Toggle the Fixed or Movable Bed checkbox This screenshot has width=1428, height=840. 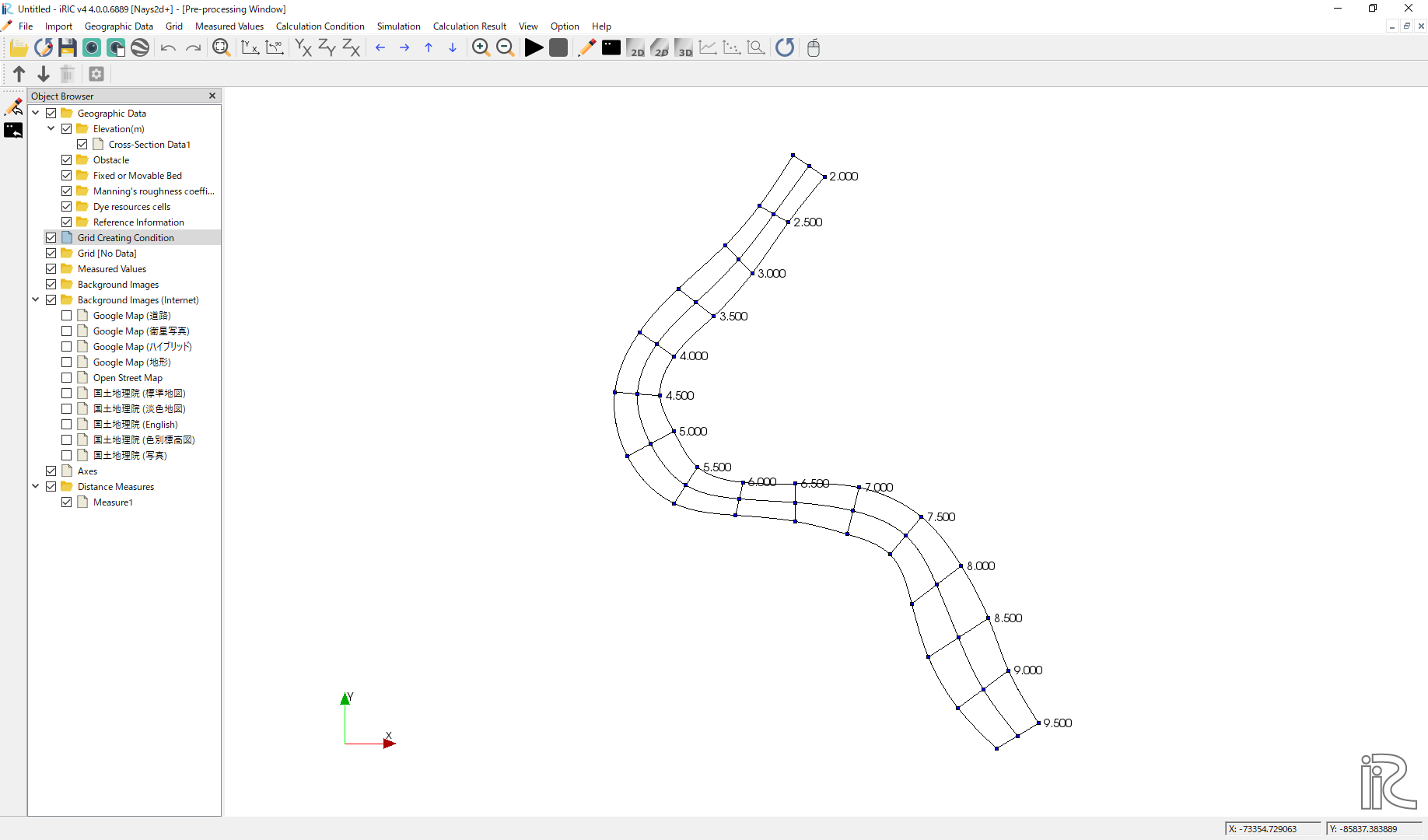click(x=67, y=176)
